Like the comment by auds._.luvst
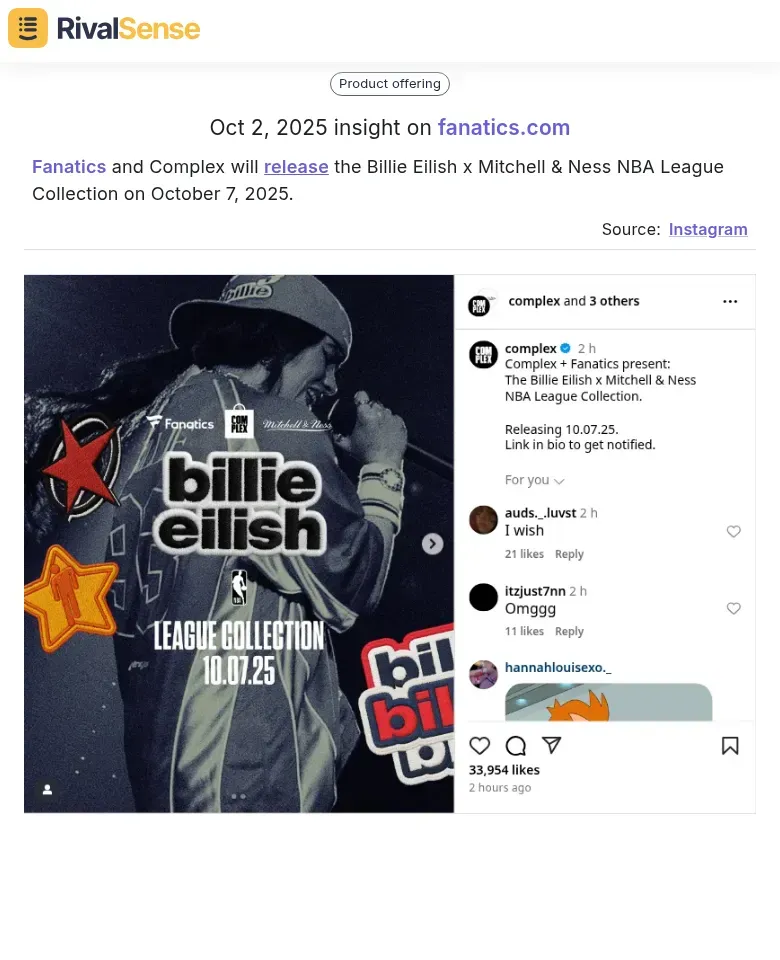 click(x=733, y=531)
